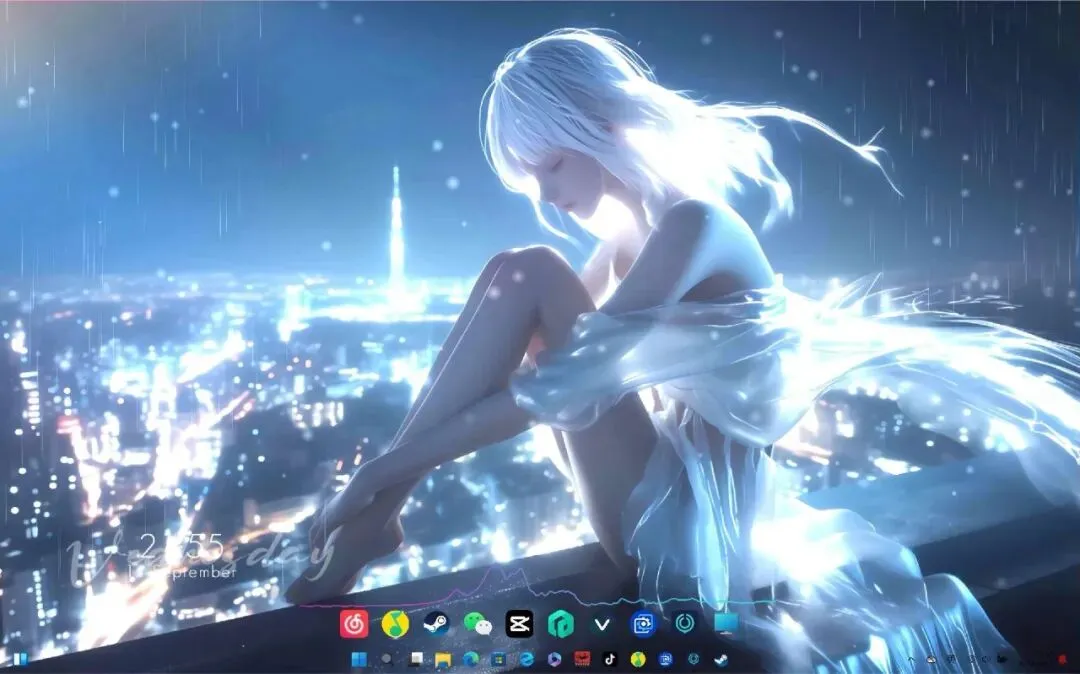Open Microsoft Store on the taskbar

pyautogui.click(x=499, y=660)
